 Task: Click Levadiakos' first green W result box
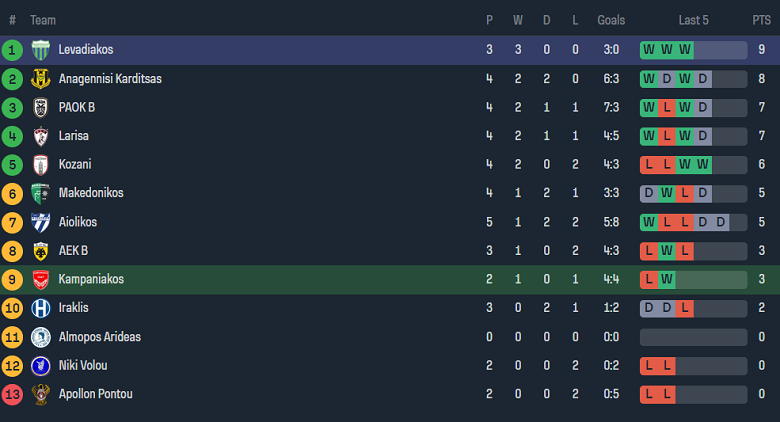tap(649, 50)
